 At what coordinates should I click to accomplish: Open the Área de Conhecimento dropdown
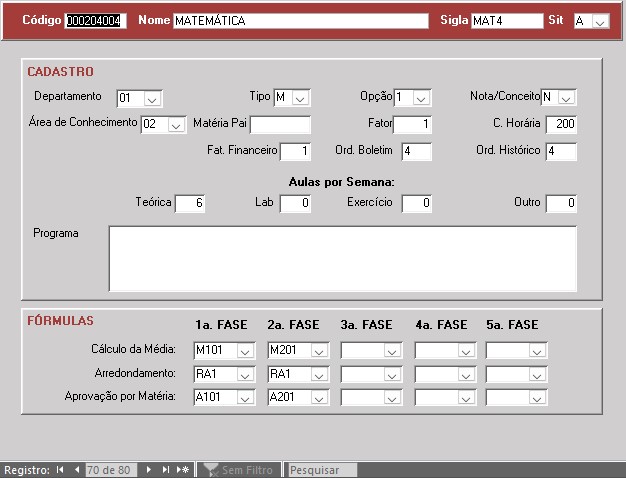tap(176, 125)
